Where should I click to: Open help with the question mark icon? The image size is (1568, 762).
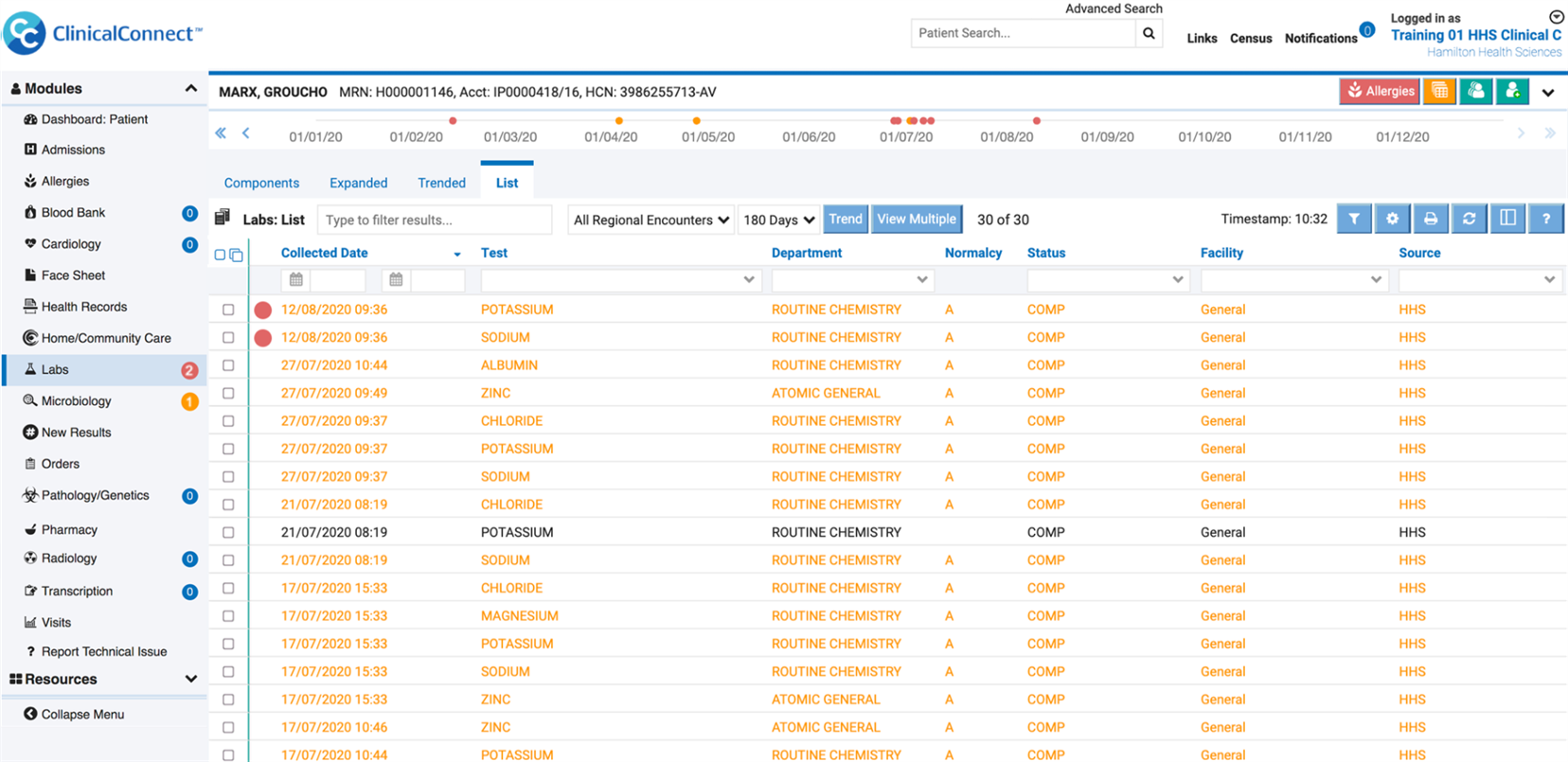[x=1546, y=219]
